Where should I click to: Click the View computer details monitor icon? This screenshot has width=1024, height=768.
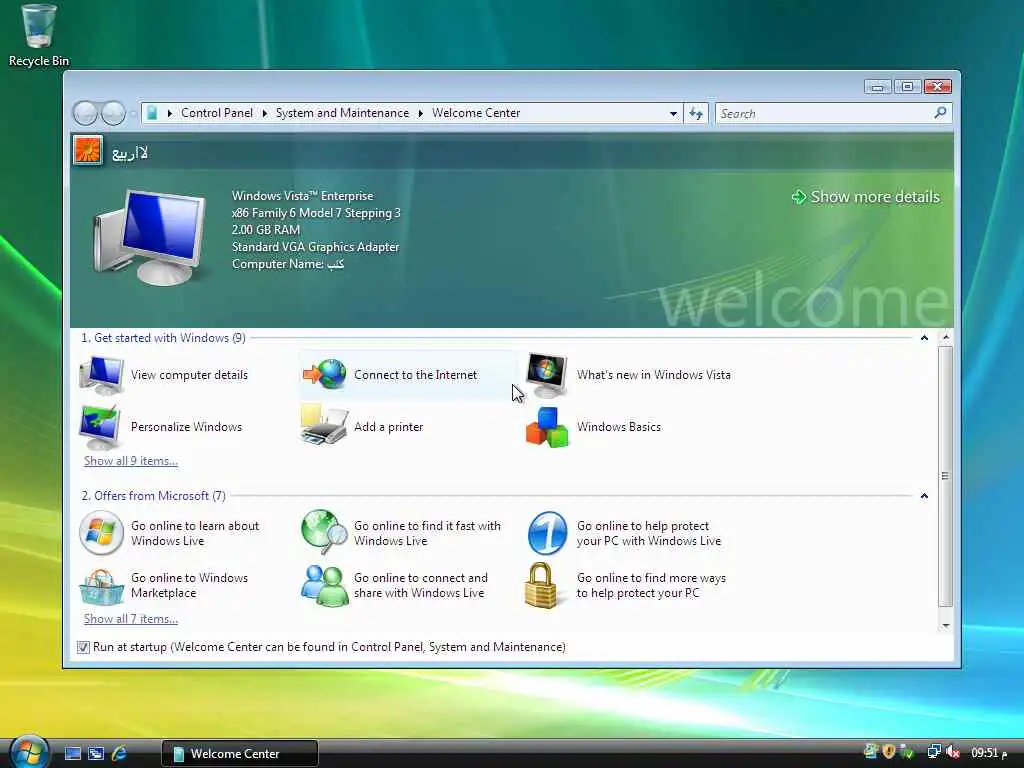[x=101, y=375]
